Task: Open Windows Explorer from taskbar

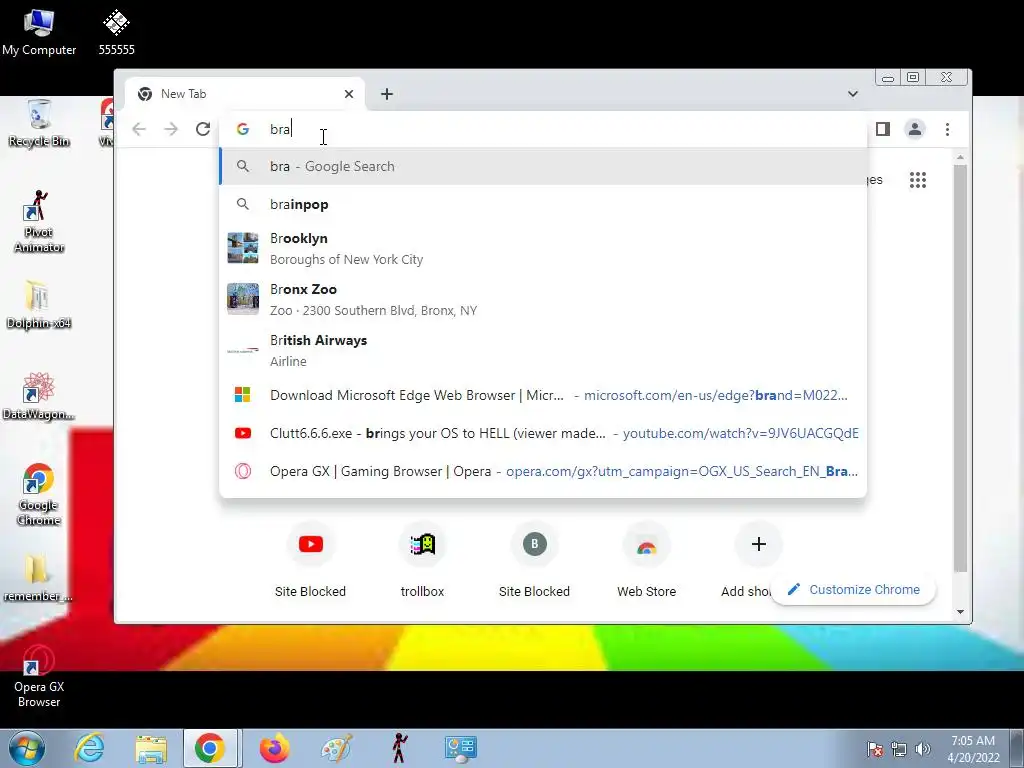Action: [151, 748]
